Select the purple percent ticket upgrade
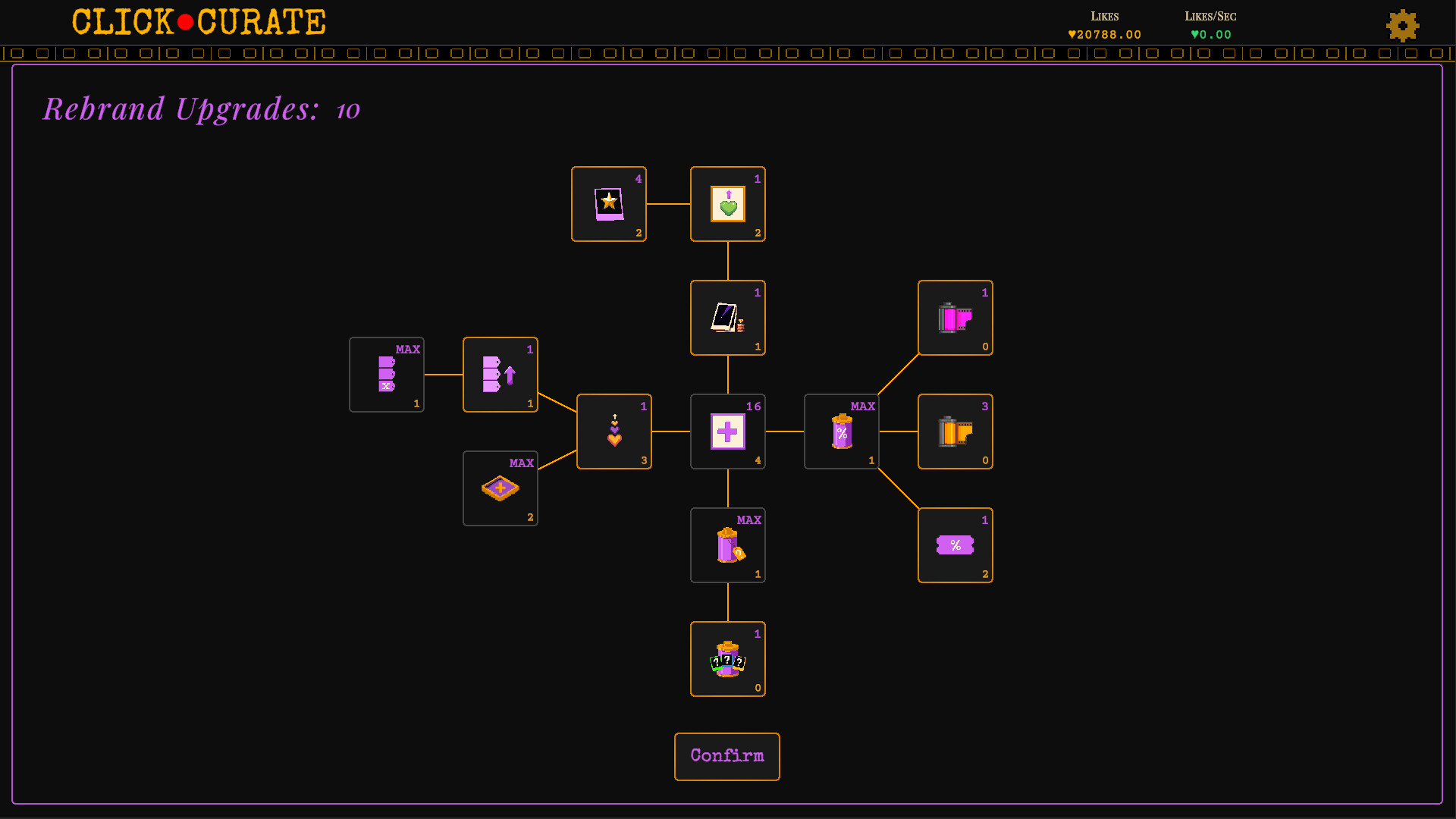 click(955, 545)
